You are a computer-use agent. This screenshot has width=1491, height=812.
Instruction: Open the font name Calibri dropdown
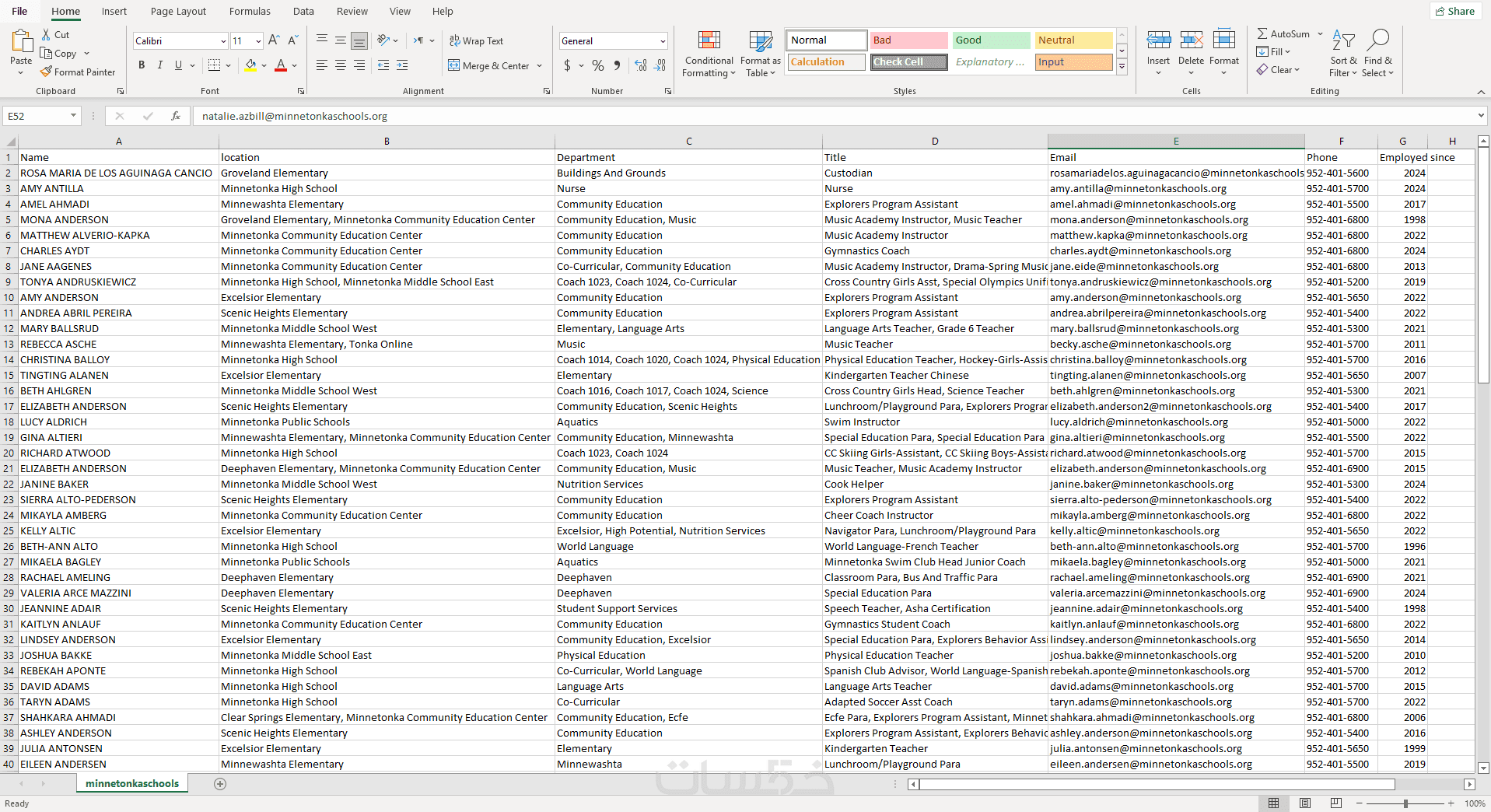(223, 41)
